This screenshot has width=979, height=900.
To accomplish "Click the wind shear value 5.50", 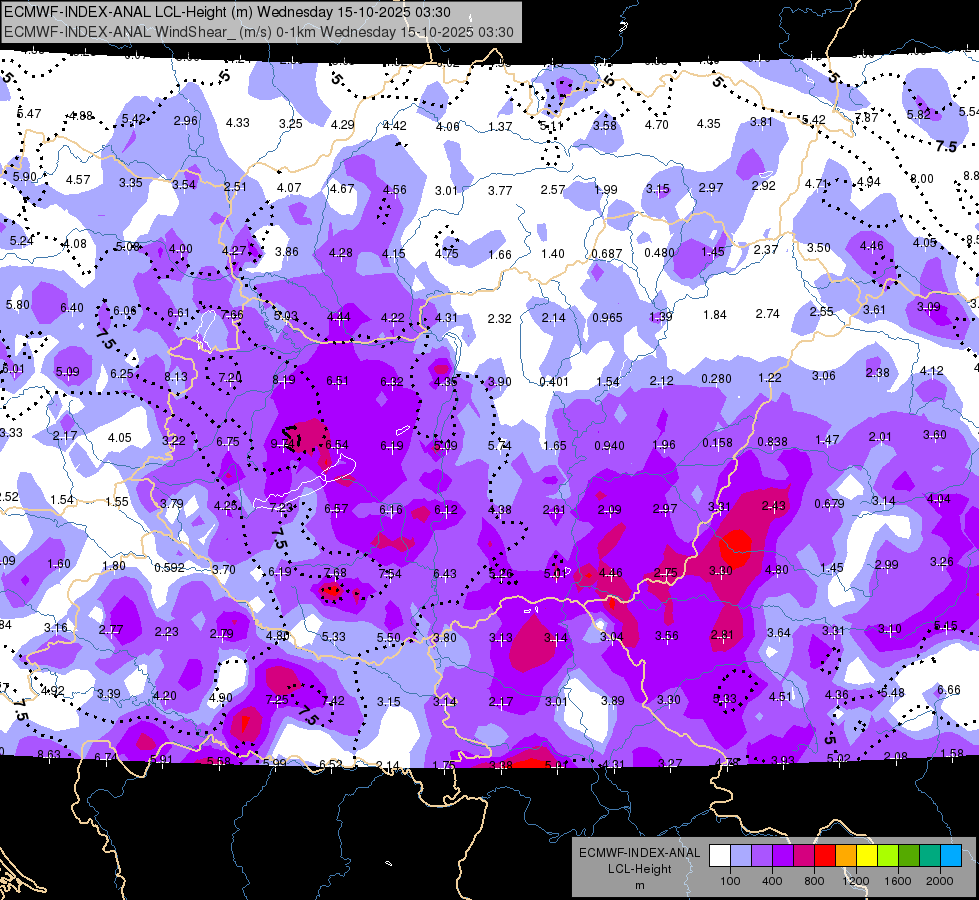I will 388,638.
